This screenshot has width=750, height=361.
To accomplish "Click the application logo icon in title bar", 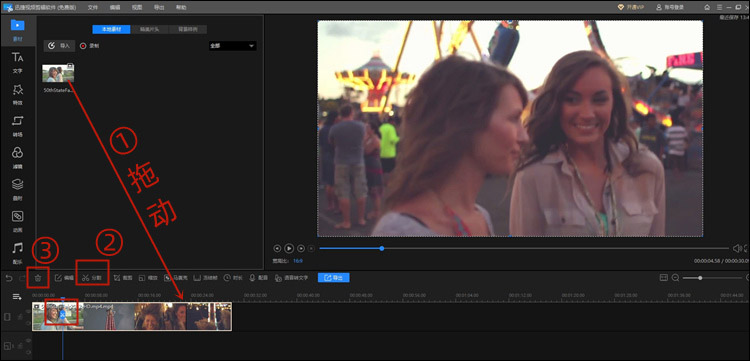I will tap(8, 7).
